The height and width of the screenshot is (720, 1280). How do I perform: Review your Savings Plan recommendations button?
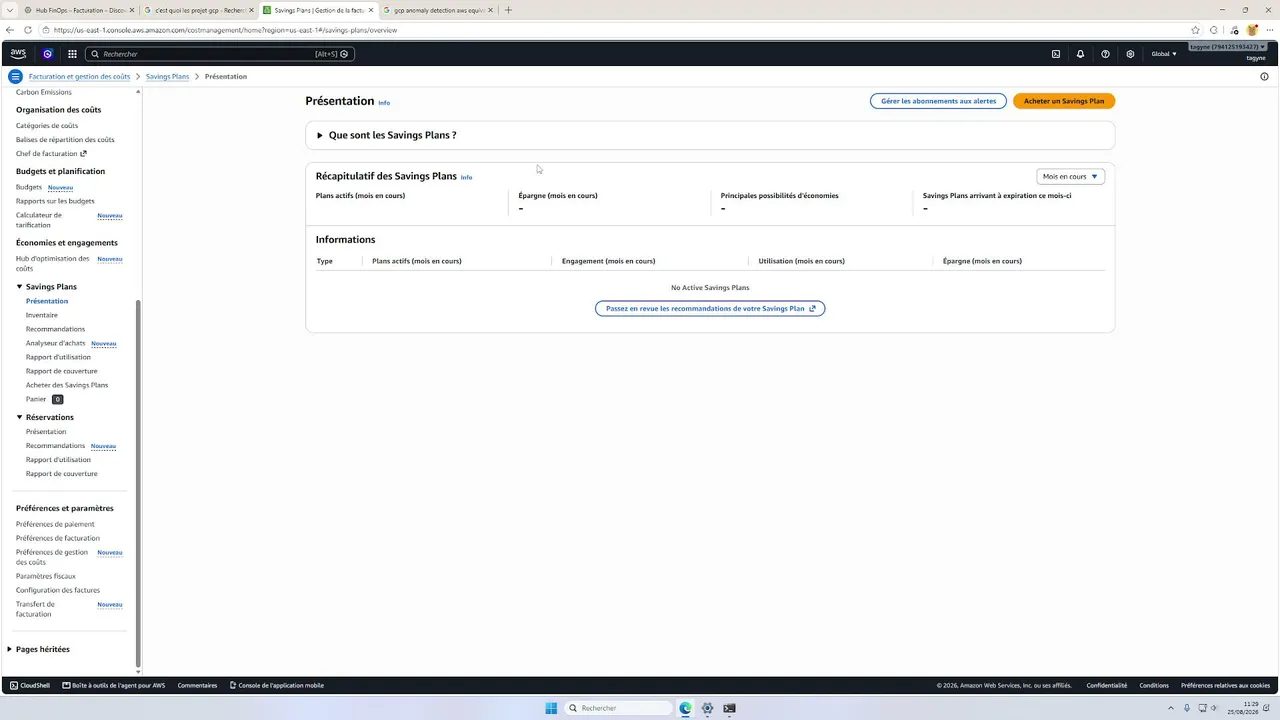pos(710,309)
